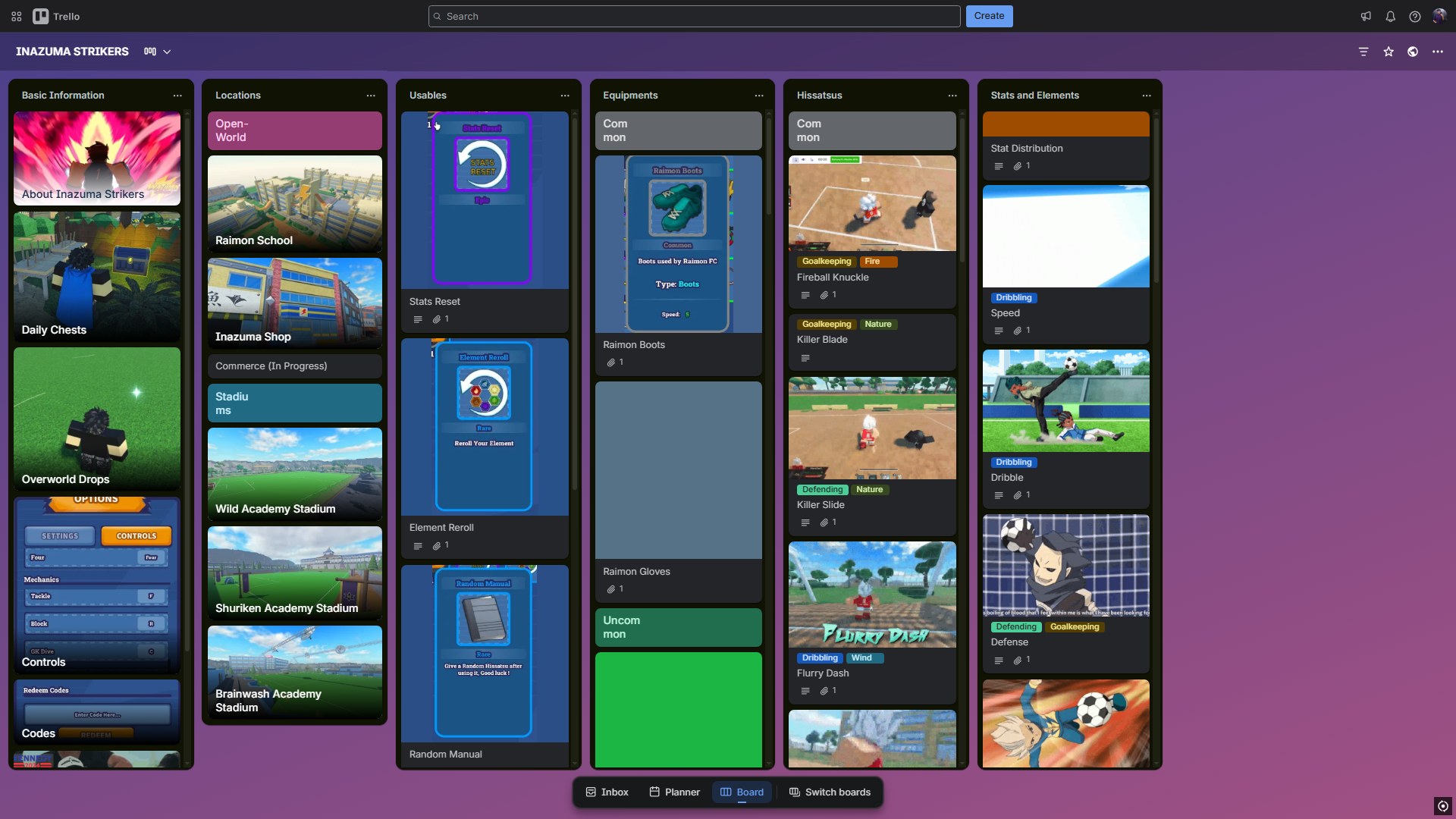Click the Create button
The width and height of the screenshot is (1456, 819).
point(989,16)
